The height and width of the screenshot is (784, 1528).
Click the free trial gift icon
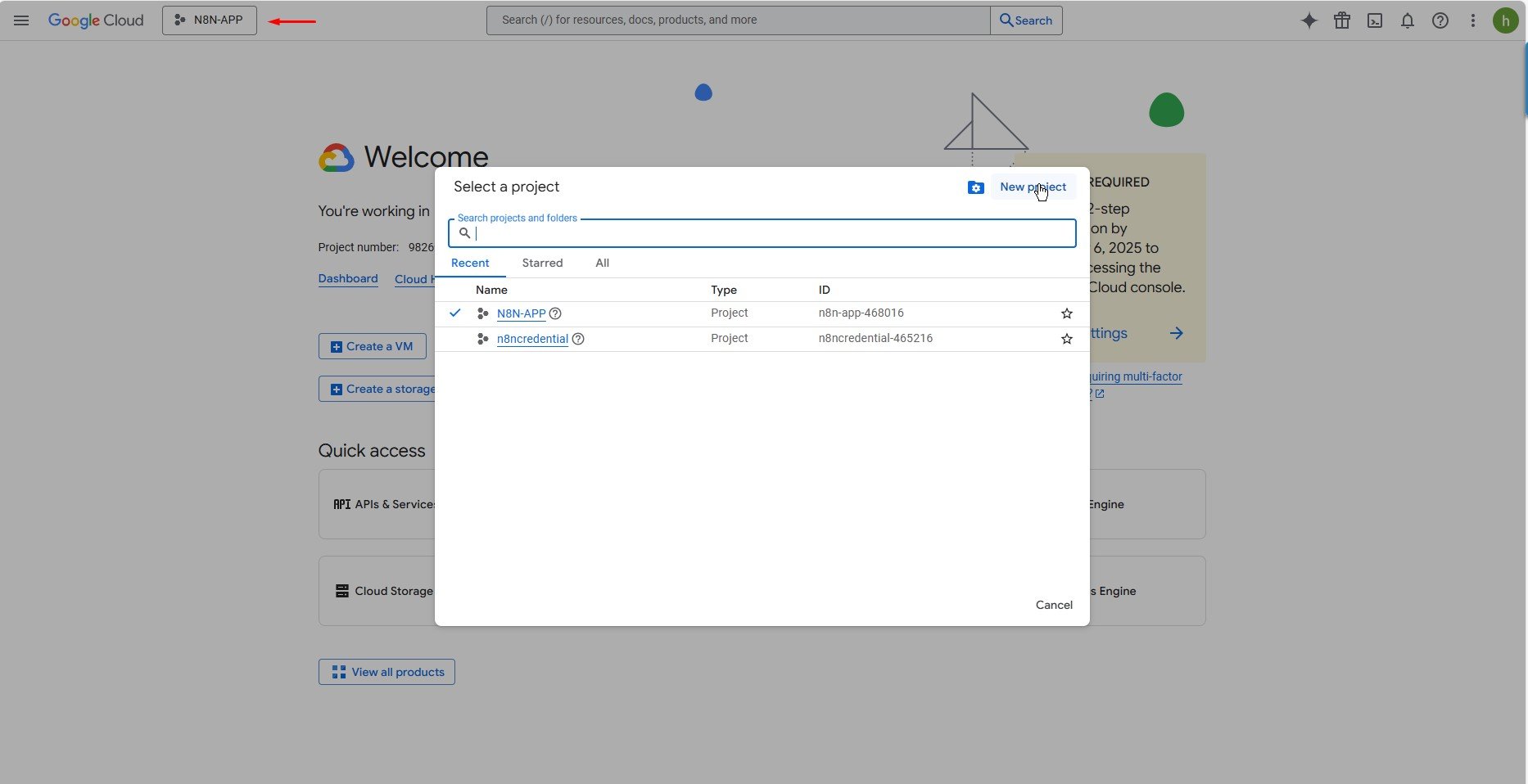point(1341,20)
